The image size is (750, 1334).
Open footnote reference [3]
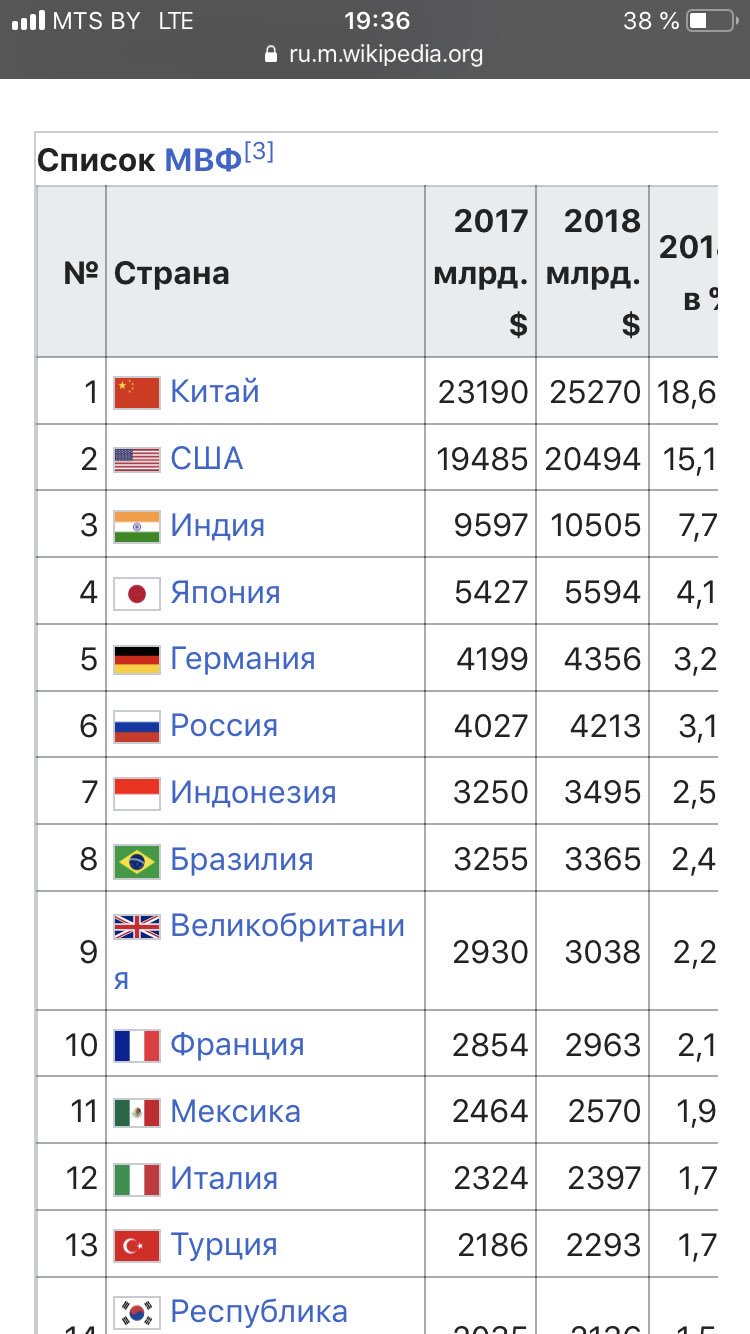click(x=259, y=153)
